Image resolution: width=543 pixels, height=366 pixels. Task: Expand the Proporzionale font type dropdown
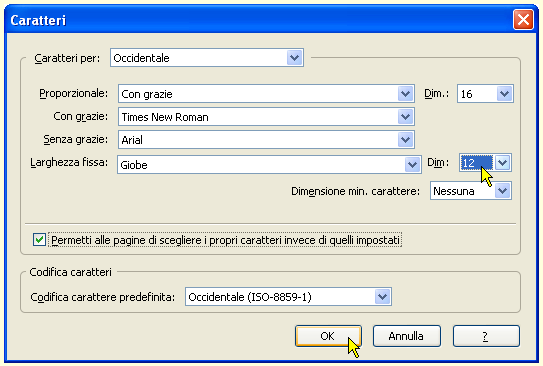266,93
